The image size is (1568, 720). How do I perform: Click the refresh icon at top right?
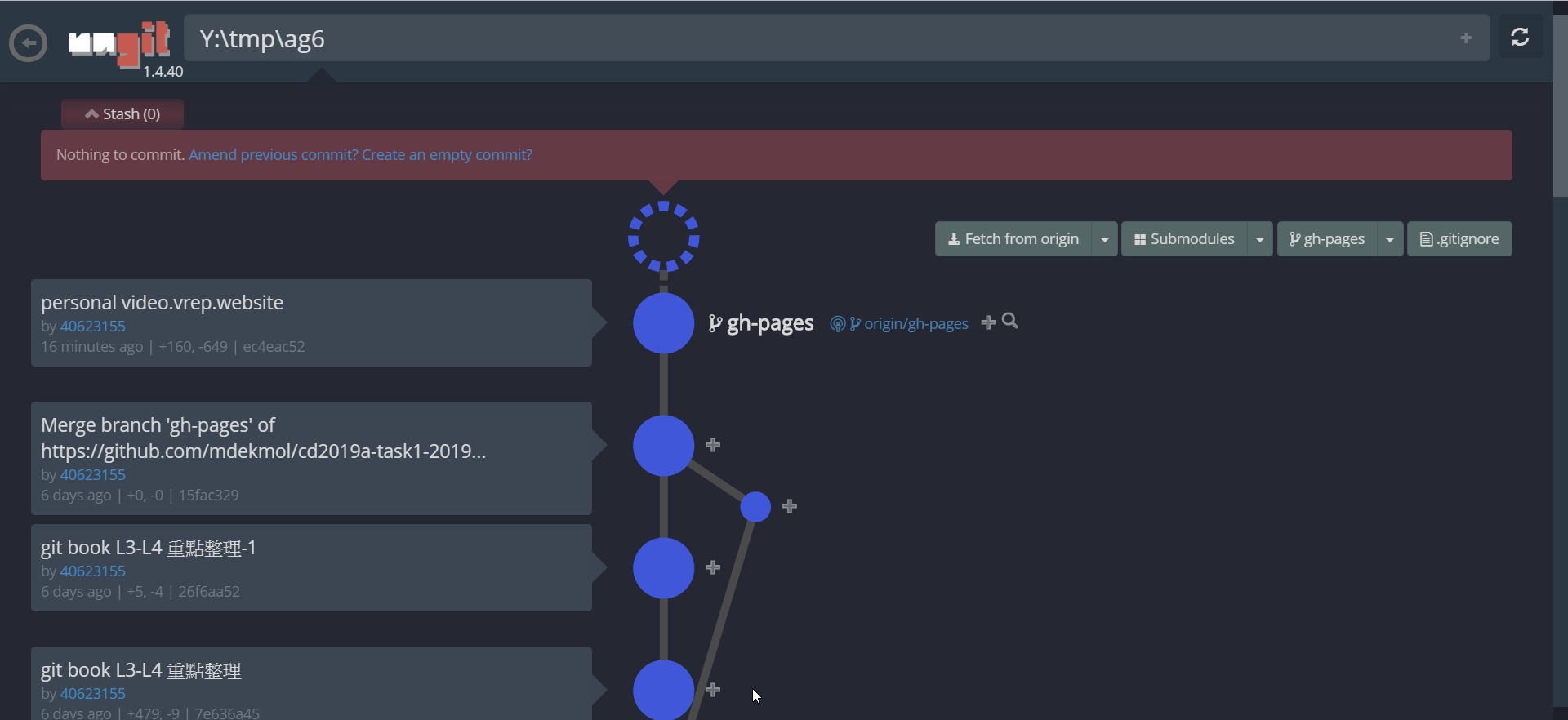(x=1520, y=37)
